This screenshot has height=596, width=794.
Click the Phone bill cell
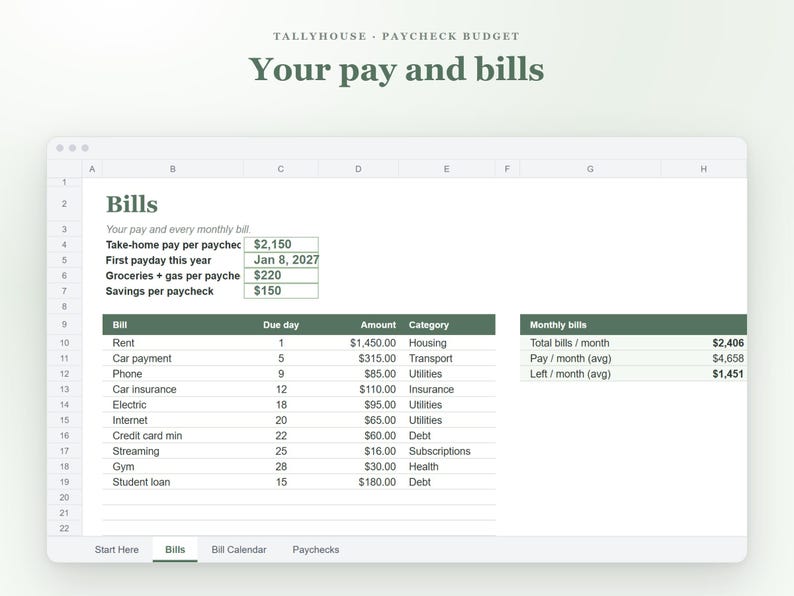pyautogui.click(x=173, y=374)
